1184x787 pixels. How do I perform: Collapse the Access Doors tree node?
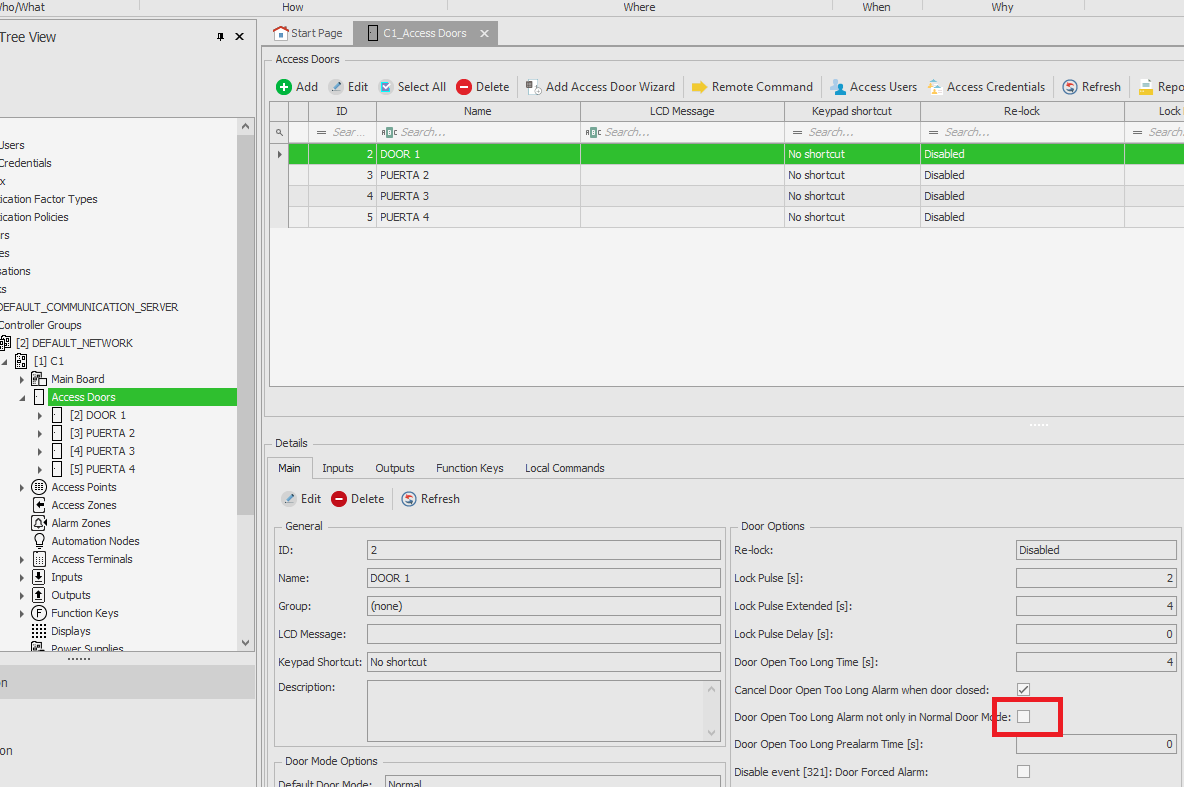[x=22, y=398]
